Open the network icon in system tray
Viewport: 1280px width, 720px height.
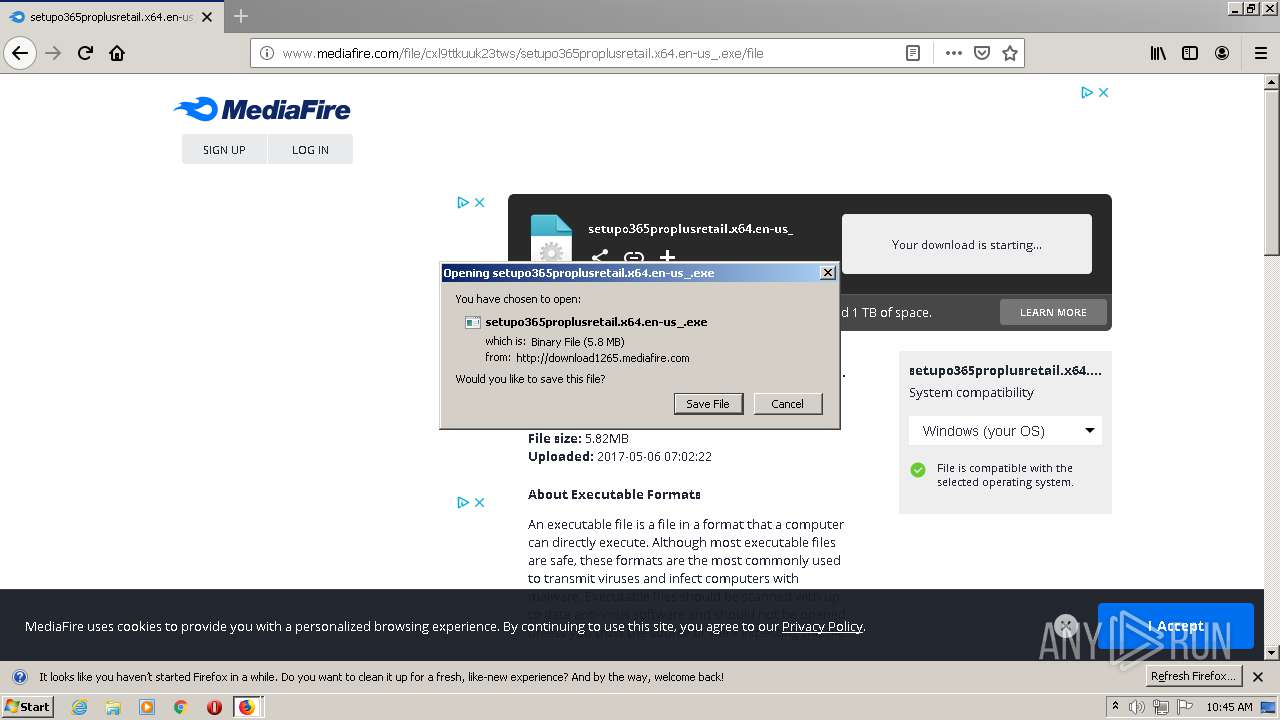pos(1160,707)
